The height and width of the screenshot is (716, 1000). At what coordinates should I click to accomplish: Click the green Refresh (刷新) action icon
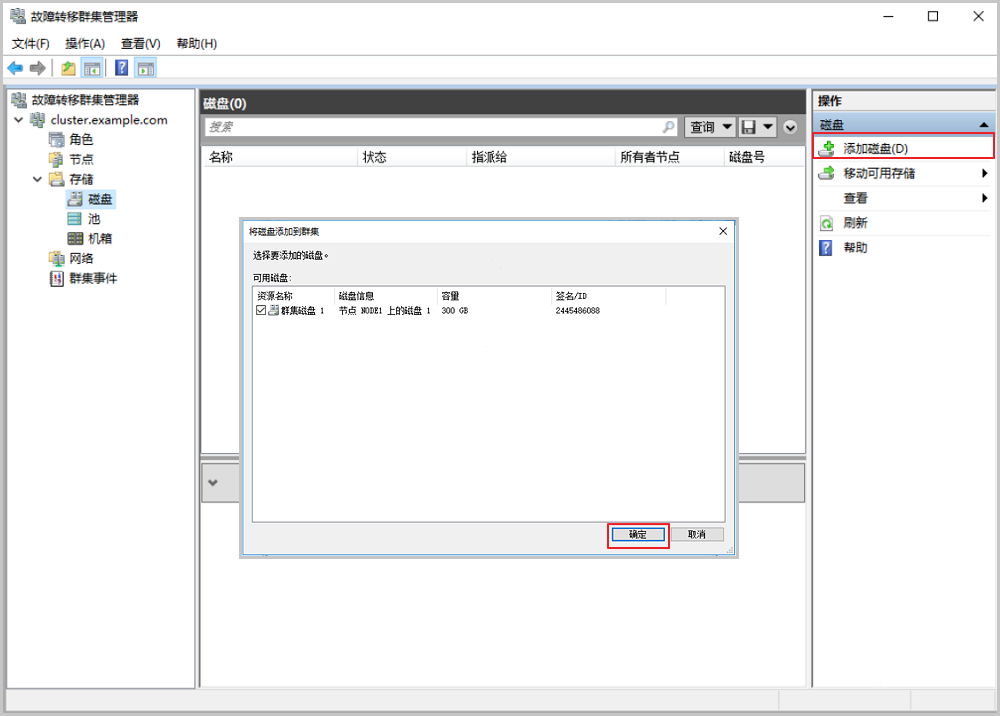point(826,223)
